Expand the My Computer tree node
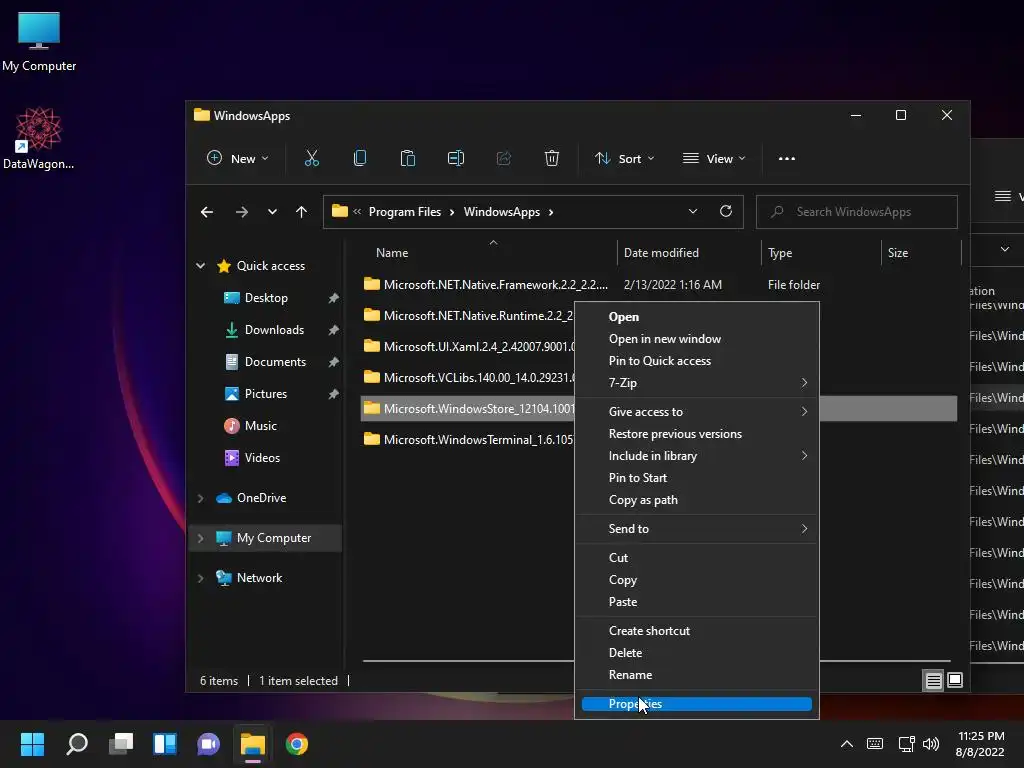This screenshot has width=1024, height=768. coord(200,538)
